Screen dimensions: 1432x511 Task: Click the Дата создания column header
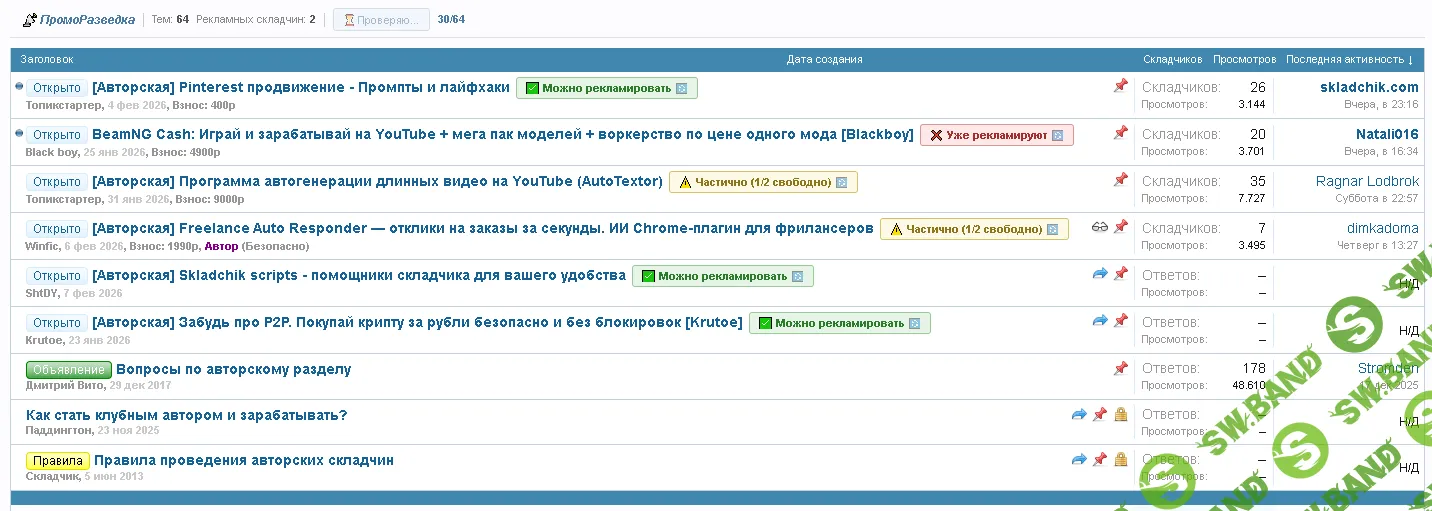tap(824, 60)
